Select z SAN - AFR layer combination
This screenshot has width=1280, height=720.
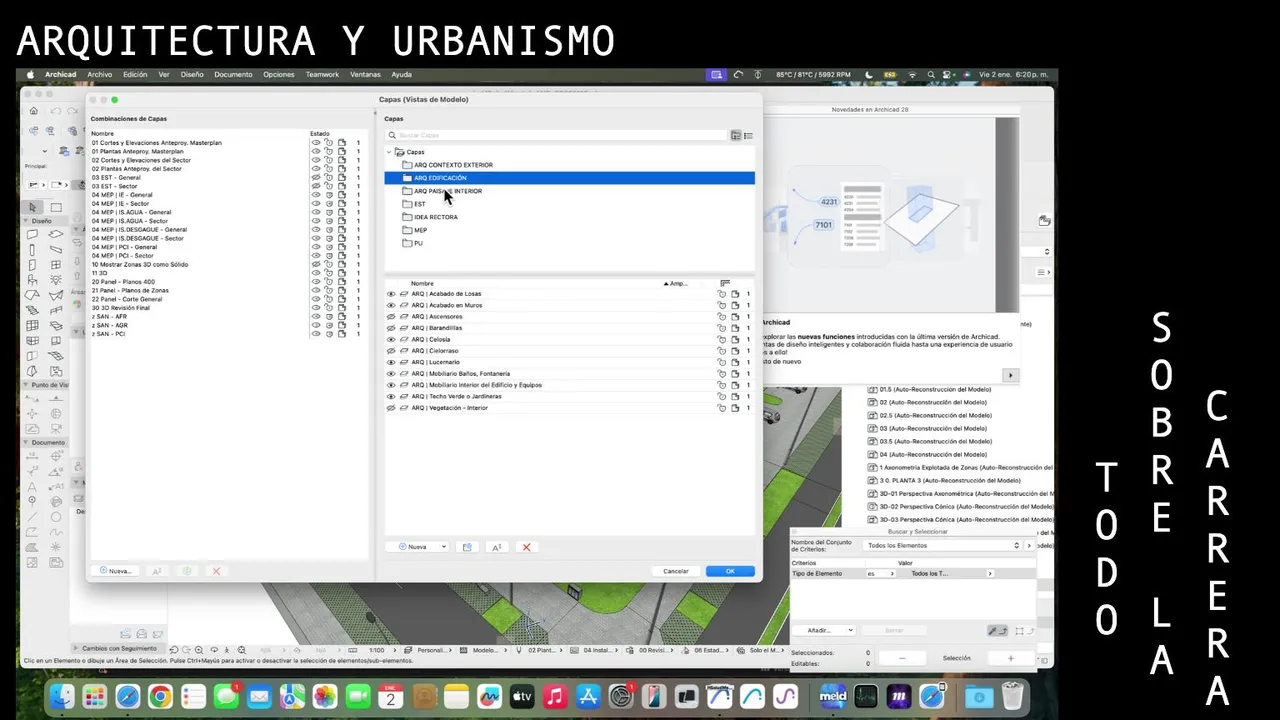(x=109, y=317)
